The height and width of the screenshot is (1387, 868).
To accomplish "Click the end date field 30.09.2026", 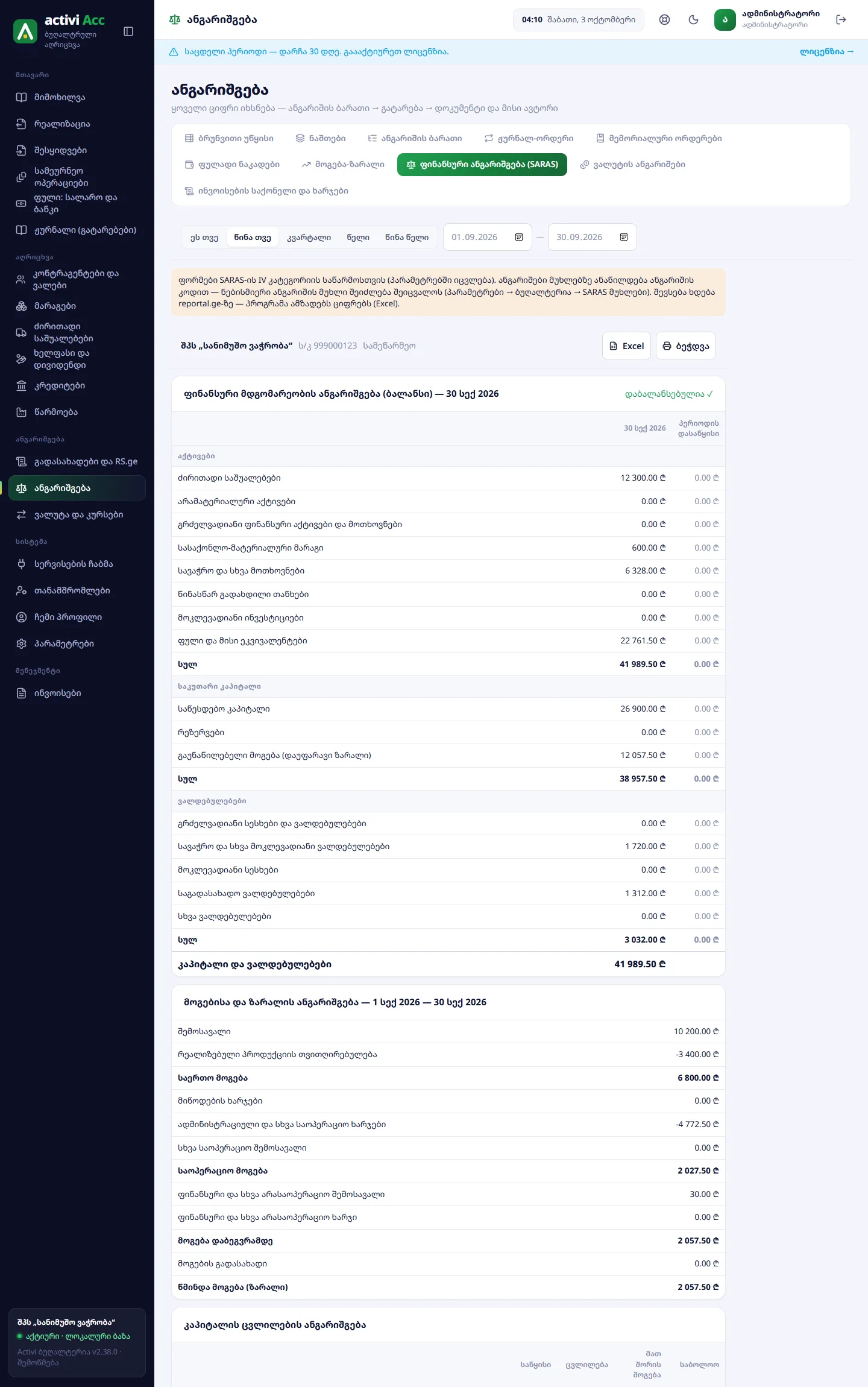I will pyautogui.click(x=593, y=237).
